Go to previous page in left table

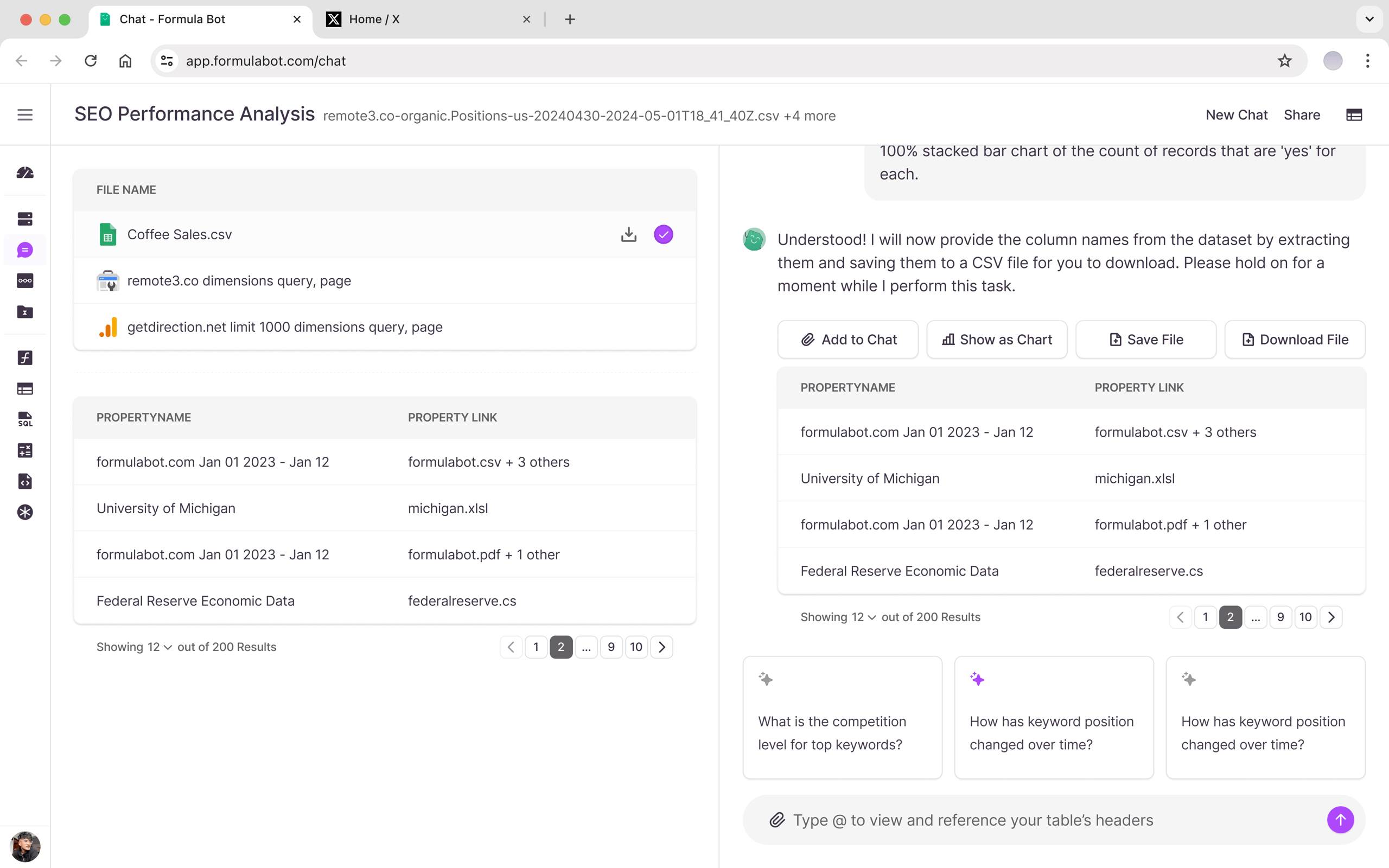511,647
